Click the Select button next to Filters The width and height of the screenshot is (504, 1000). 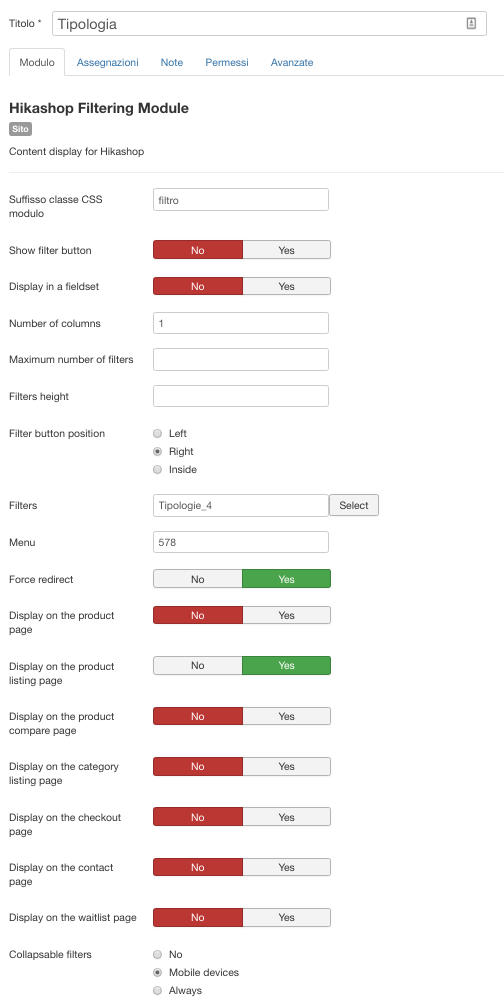point(354,505)
